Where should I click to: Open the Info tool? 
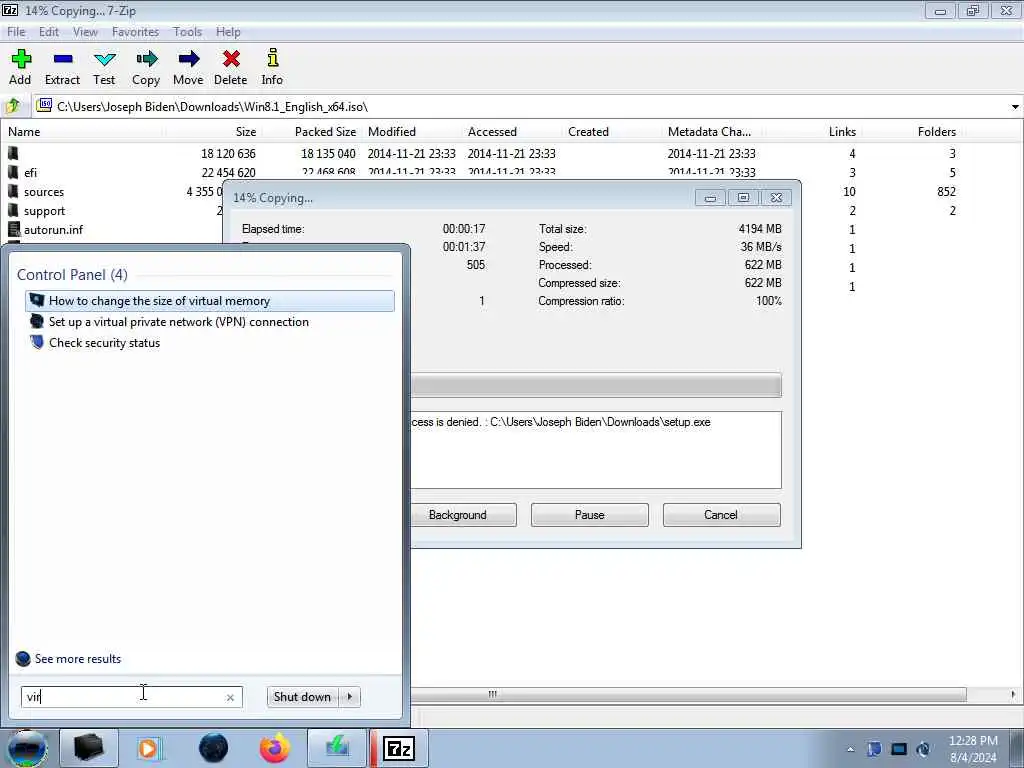coord(272,58)
